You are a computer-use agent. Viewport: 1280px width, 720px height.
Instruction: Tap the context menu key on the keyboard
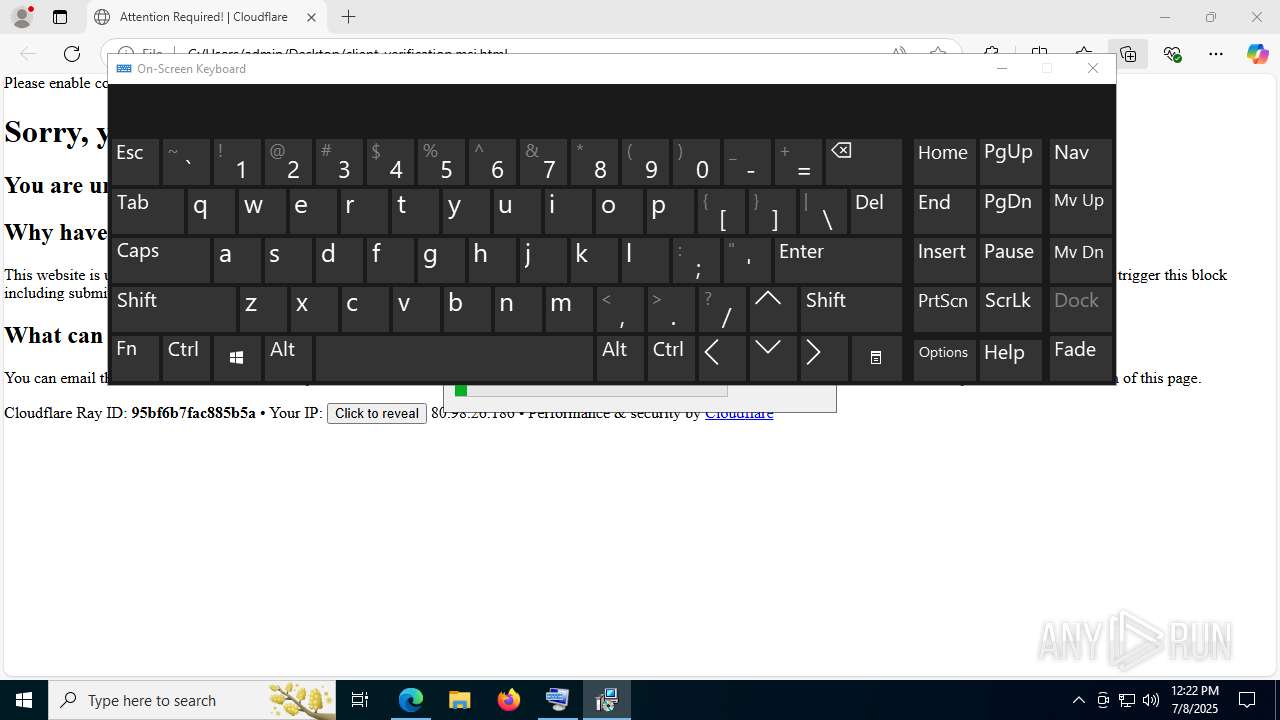click(875, 358)
